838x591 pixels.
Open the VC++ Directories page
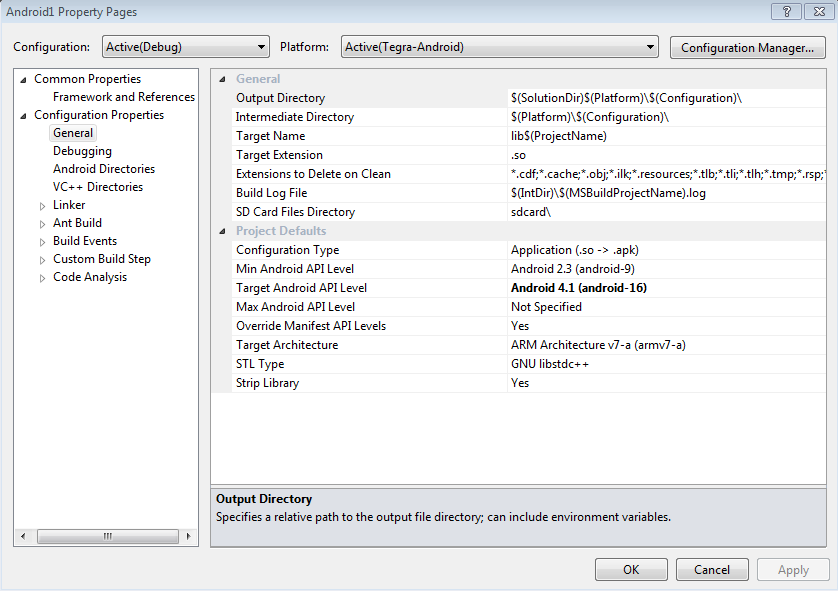(98, 187)
